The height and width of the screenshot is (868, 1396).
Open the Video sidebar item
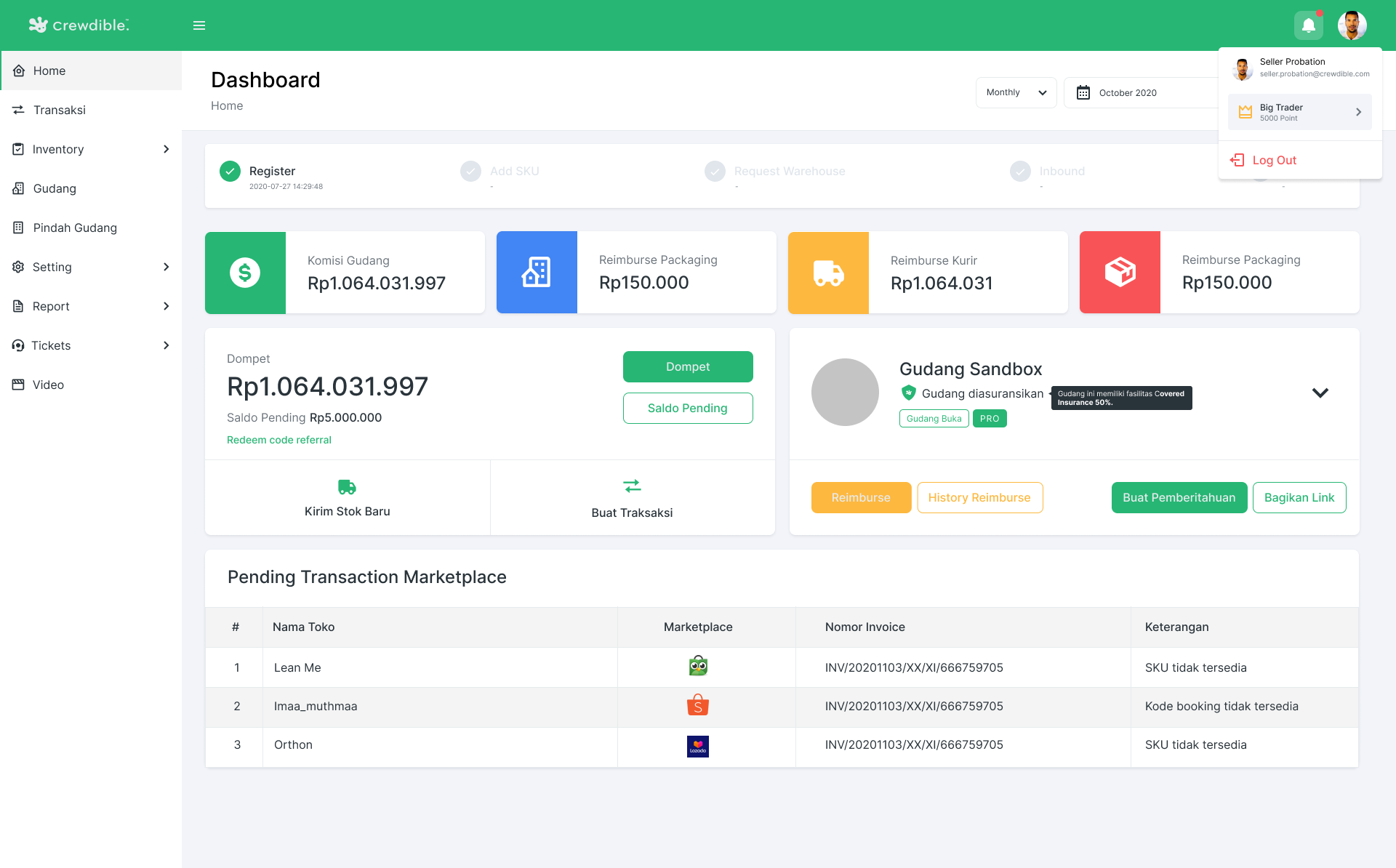pyautogui.click(x=48, y=385)
